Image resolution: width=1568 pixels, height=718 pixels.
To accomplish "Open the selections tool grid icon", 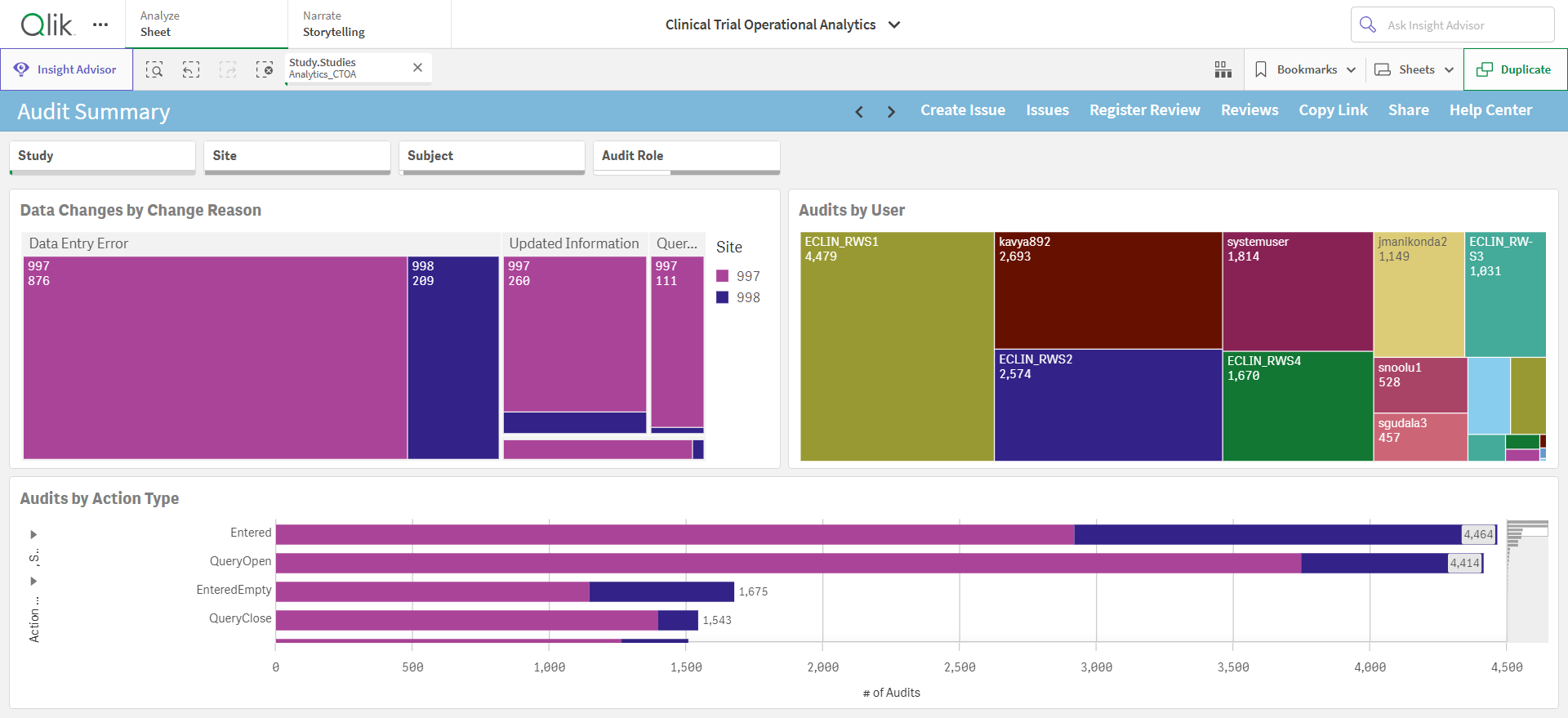I will [1223, 69].
